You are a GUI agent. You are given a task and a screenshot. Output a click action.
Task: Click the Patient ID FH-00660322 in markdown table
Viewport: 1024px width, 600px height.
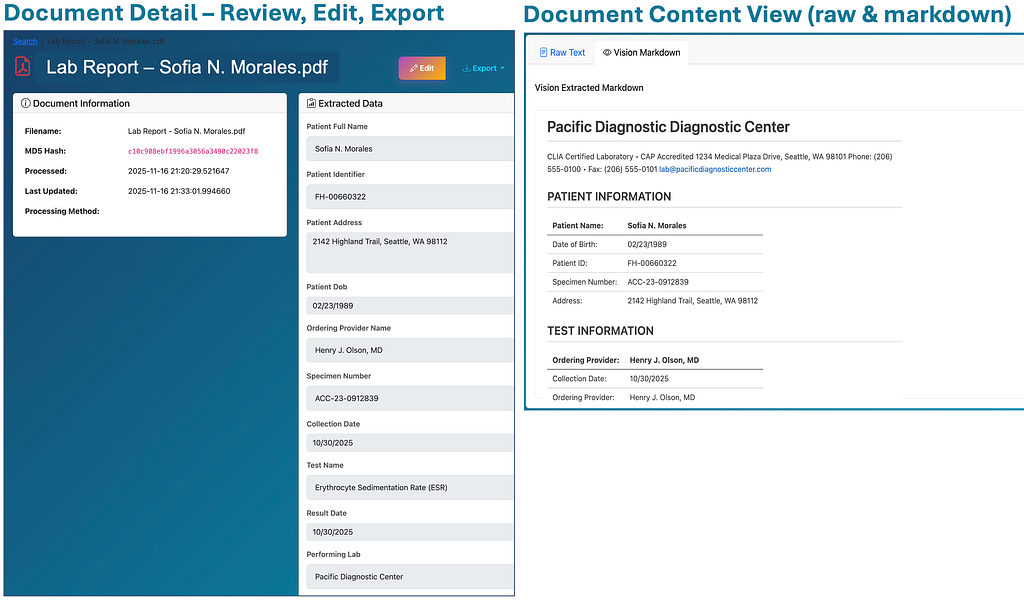652,263
